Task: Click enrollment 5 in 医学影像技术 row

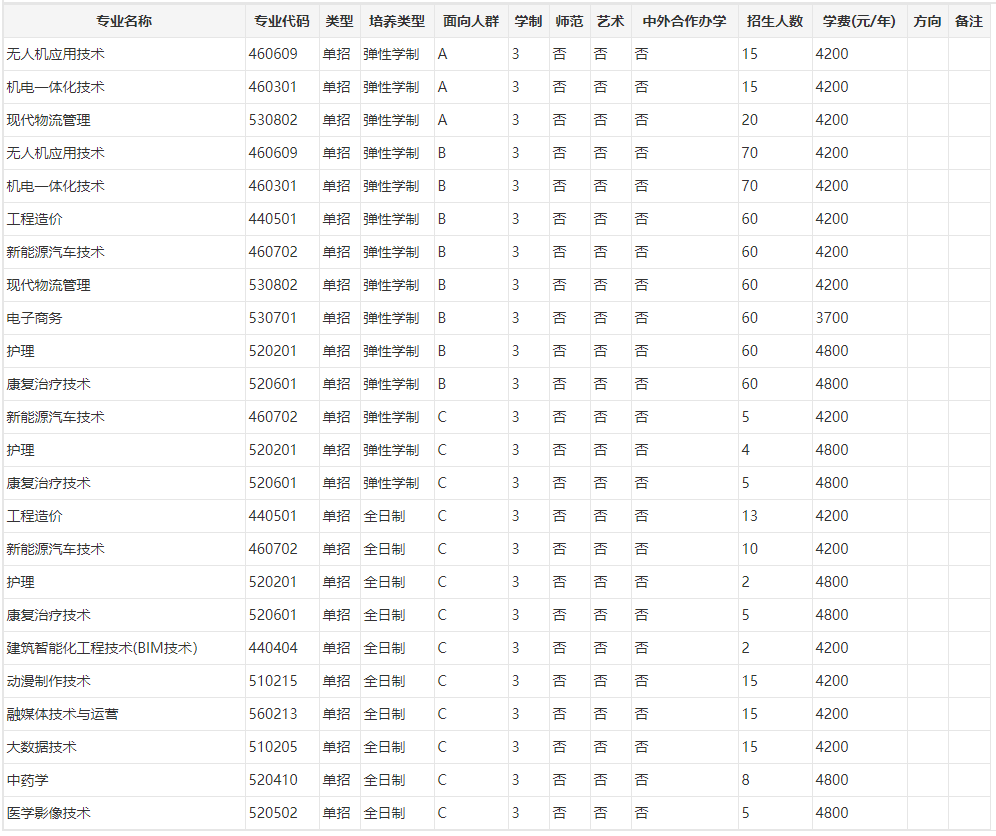Action: (x=746, y=813)
